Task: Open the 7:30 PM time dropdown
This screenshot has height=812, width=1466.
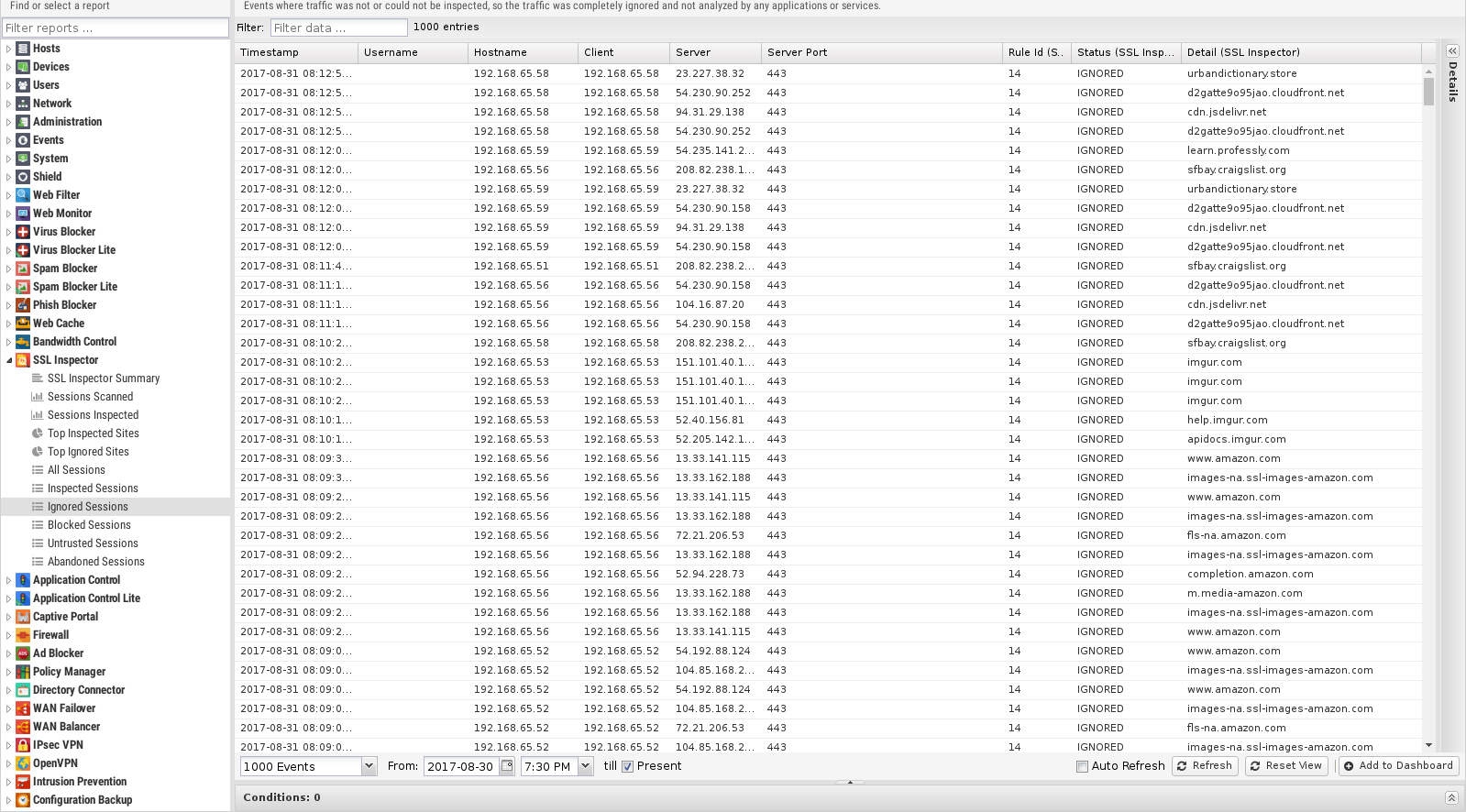Action: pos(586,766)
